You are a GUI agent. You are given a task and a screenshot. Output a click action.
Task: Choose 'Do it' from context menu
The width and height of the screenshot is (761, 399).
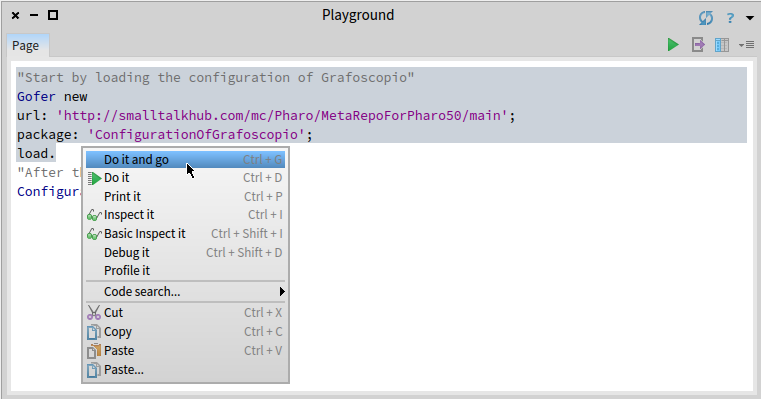pos(185,178)
